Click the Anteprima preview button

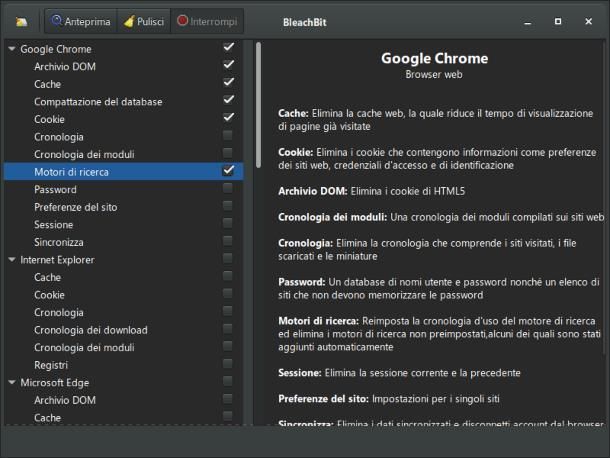click(x=81, y=21)
